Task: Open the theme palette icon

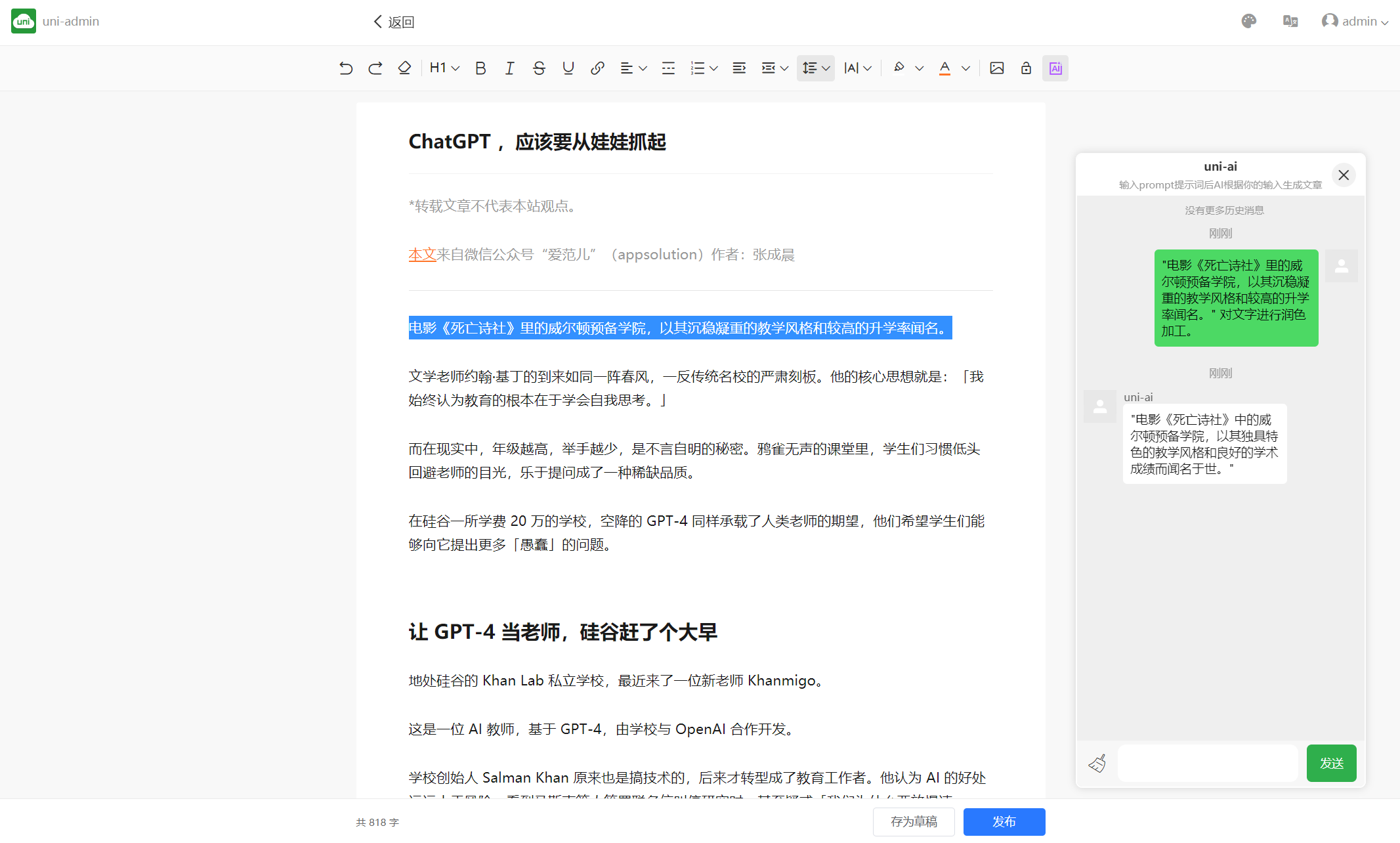Action: tap(1249, 22)
